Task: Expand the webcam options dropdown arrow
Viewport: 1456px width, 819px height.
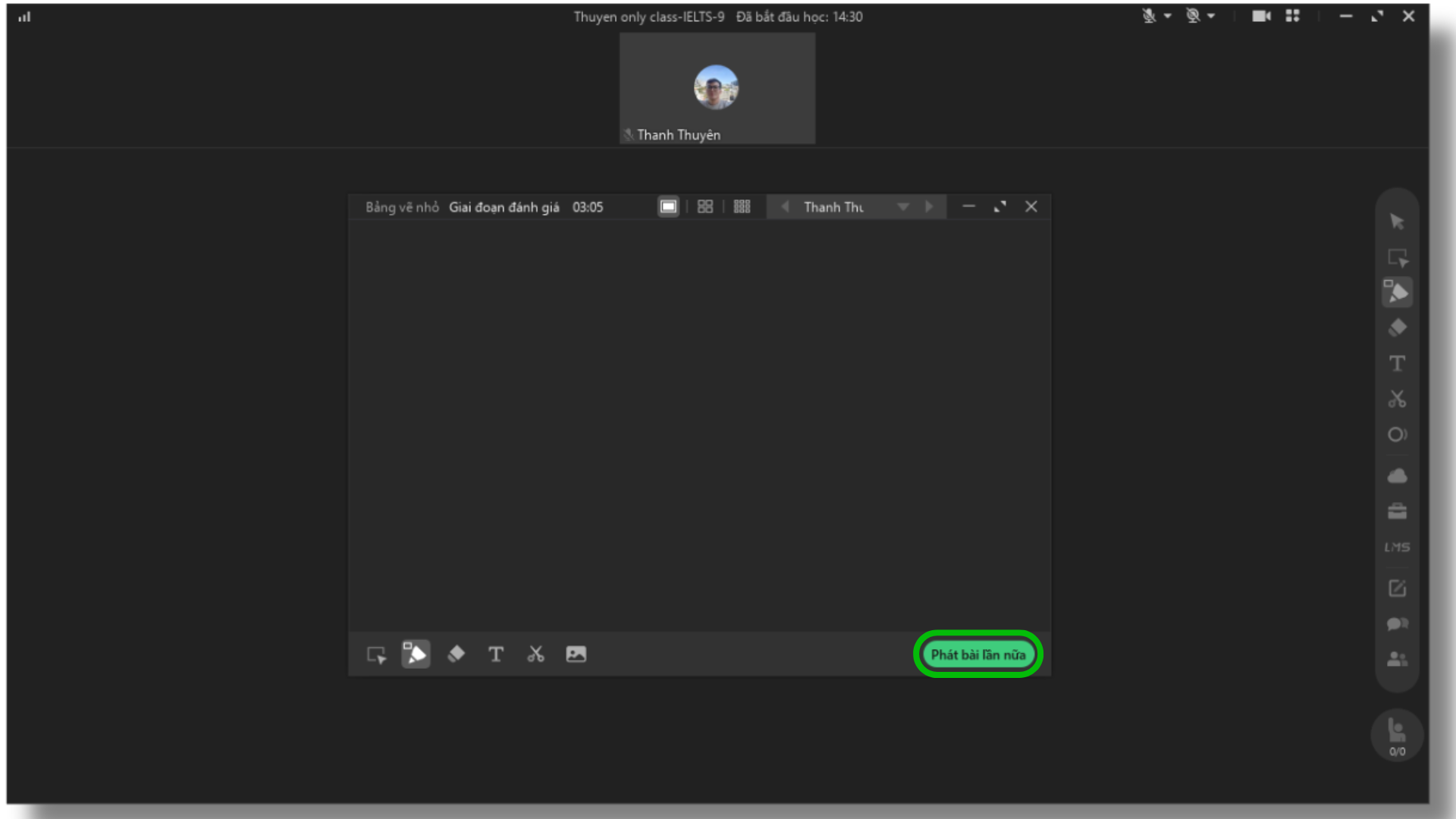Action: click(1211, 16)
